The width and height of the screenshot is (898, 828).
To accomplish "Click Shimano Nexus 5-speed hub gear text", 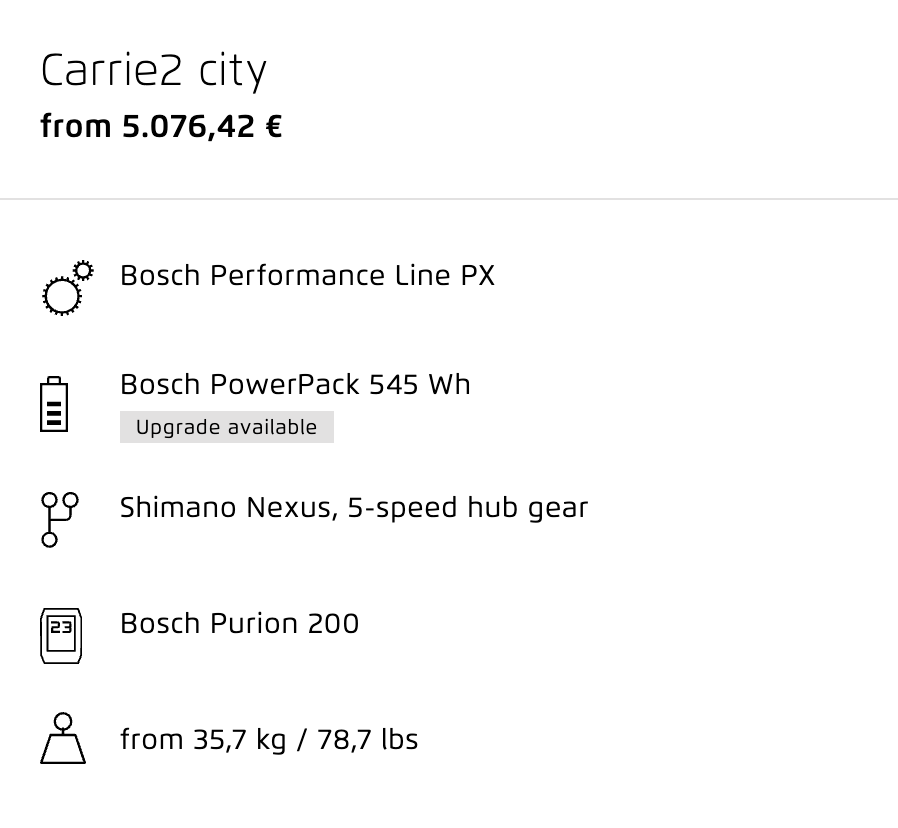I will 354,508.
